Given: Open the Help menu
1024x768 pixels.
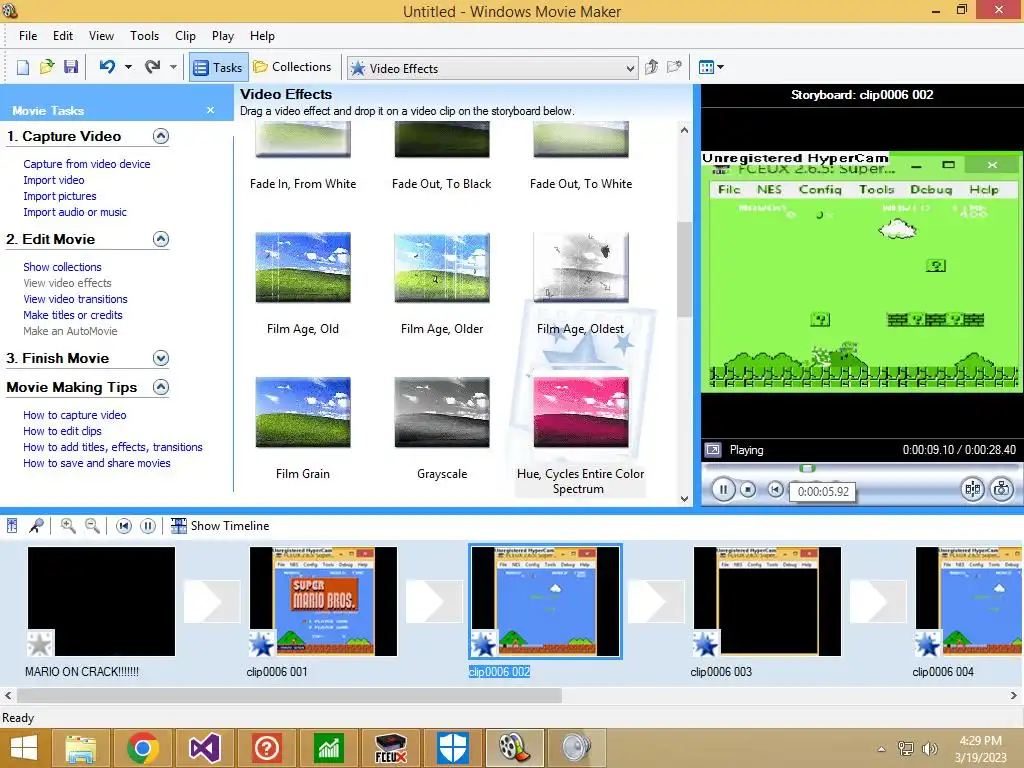Looking at the screenshot, I should point(263,36).
